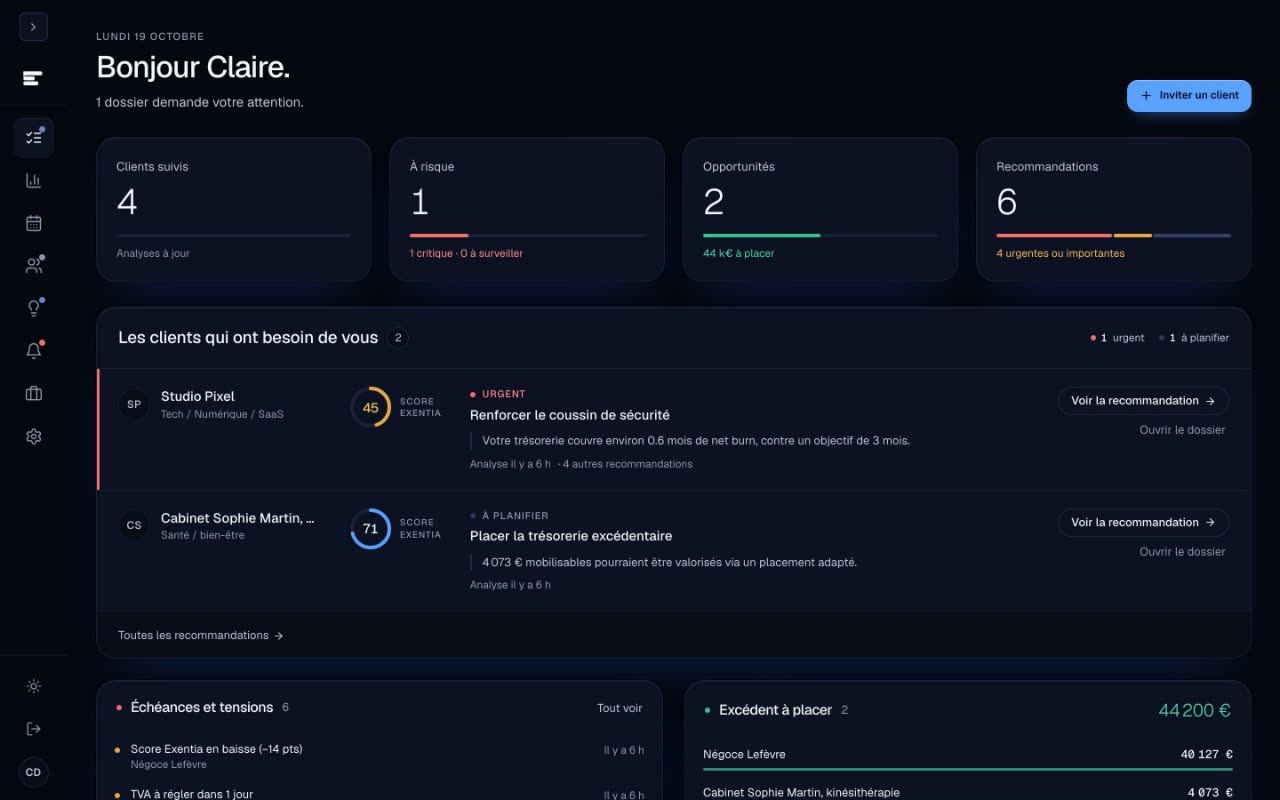Open the clients people icon in the sidebar

pyautogui.click(x=33, y=266)
